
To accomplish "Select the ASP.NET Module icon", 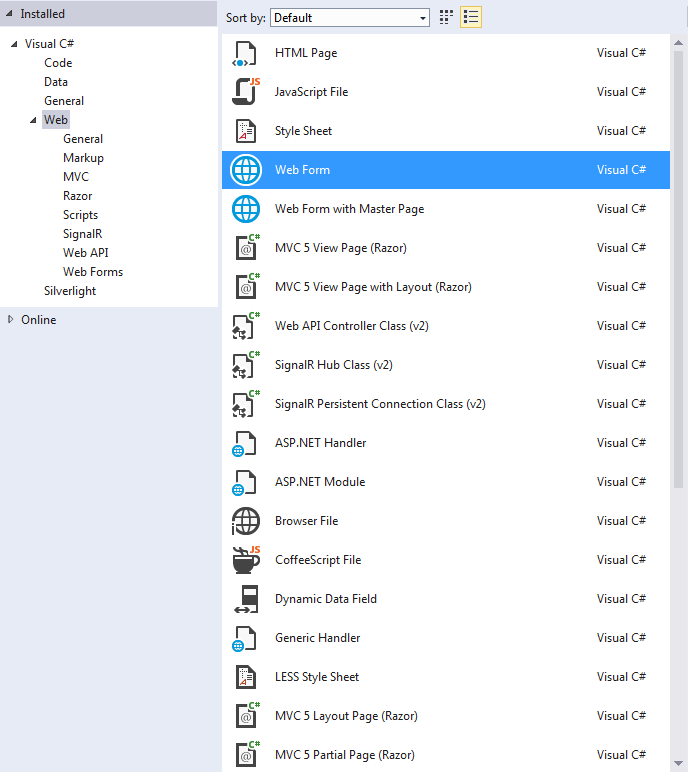I will 244,482.
